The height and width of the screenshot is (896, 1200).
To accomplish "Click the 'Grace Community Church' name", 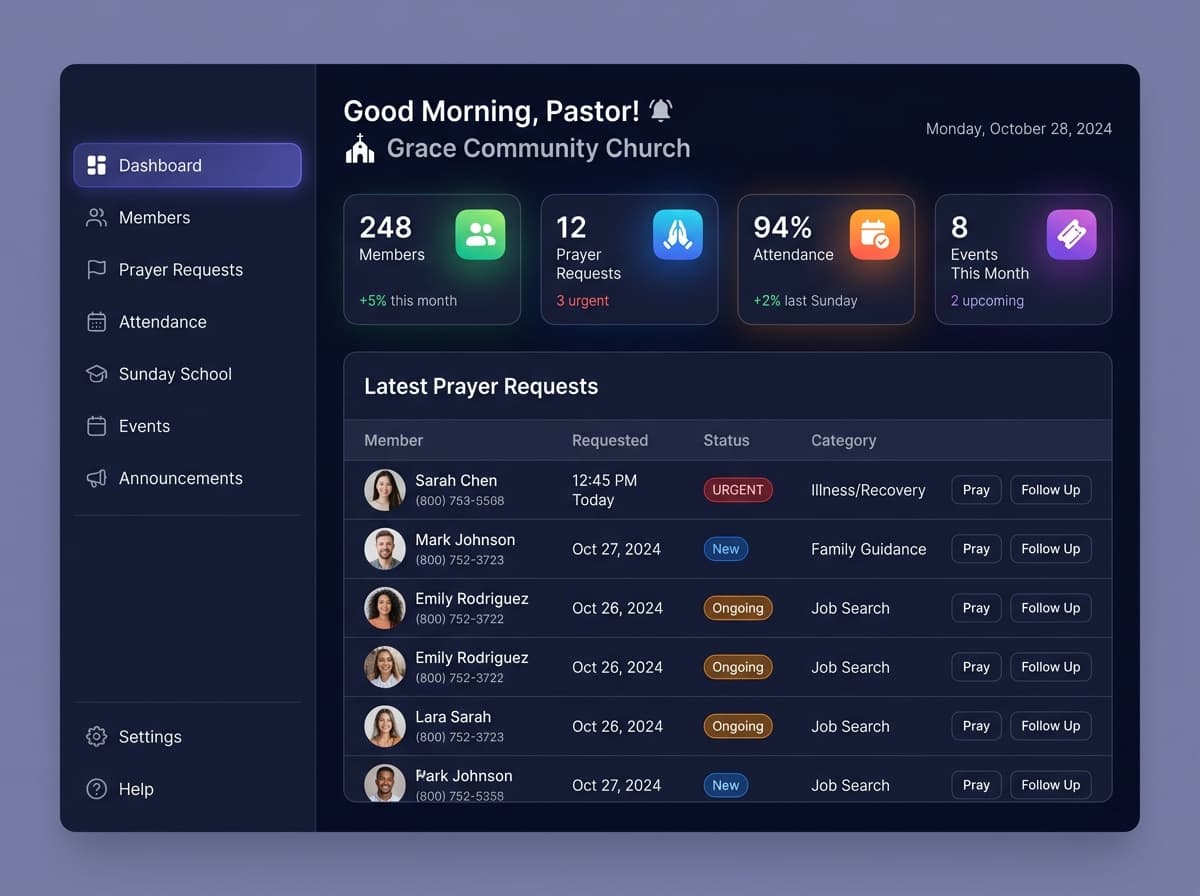I will click(x=538, y=148).
